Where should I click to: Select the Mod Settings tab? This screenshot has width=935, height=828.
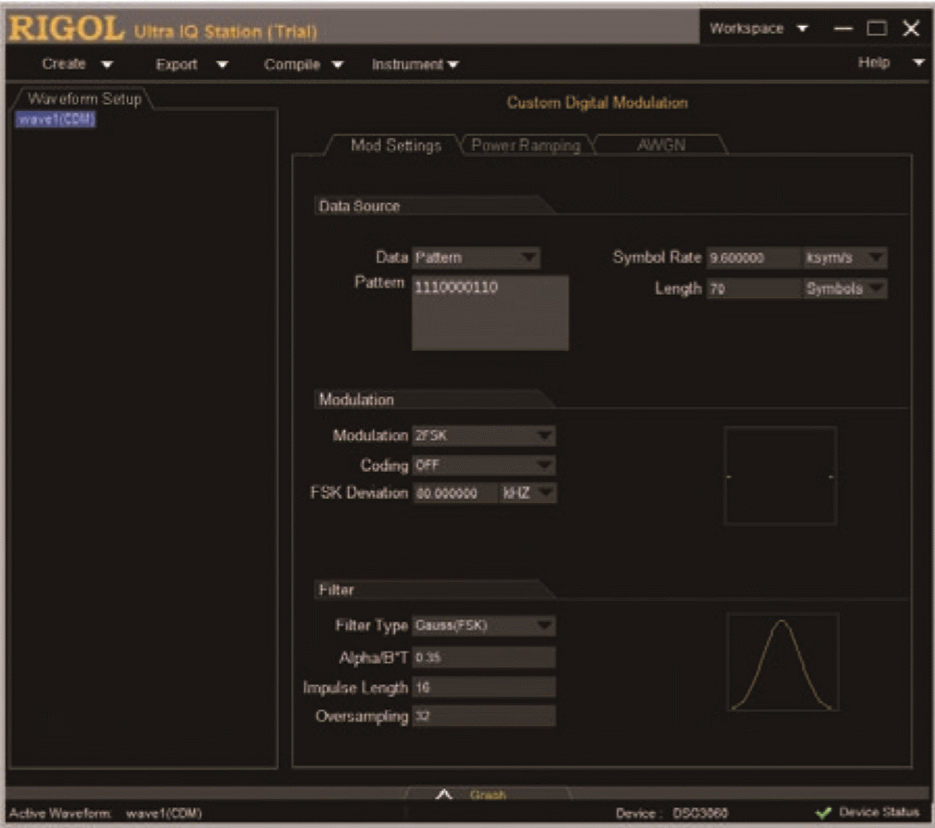(395, 145)
